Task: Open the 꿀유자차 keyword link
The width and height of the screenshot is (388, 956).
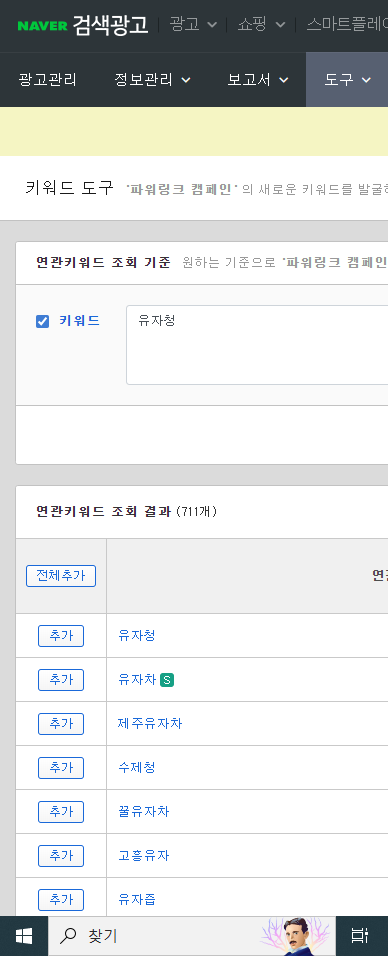Action: click(143, 812)
